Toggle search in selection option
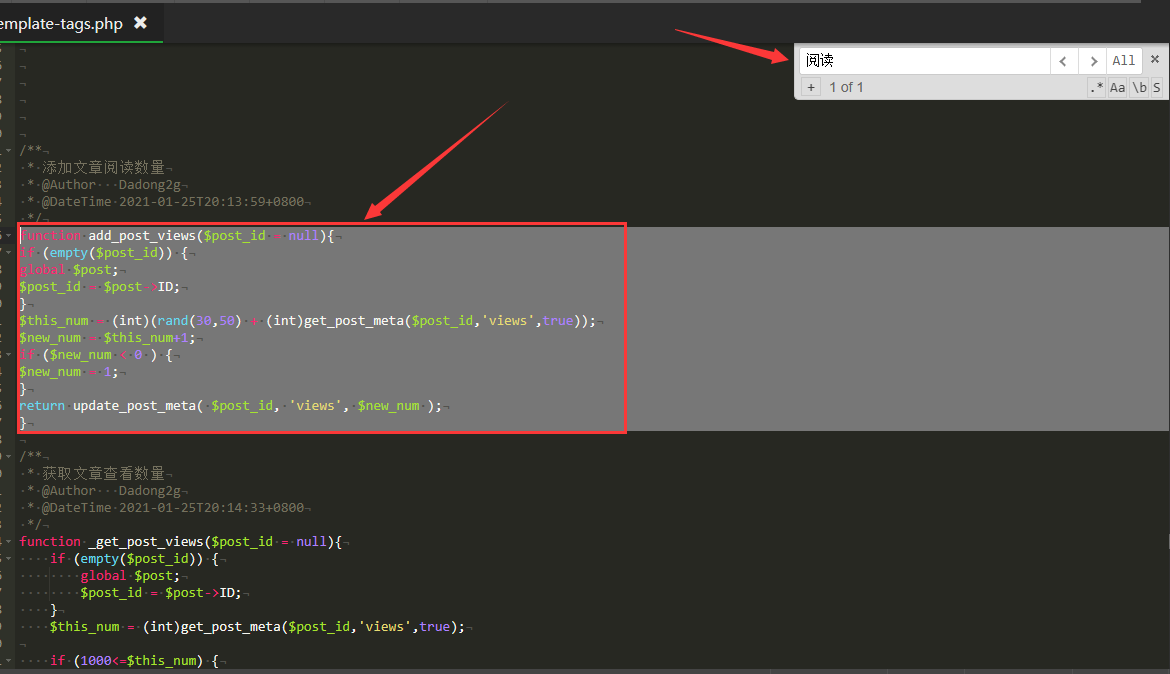Image resolution: width=1170 pixels, height=674 pixels. pyautogui.click(x=1157, y=88)
